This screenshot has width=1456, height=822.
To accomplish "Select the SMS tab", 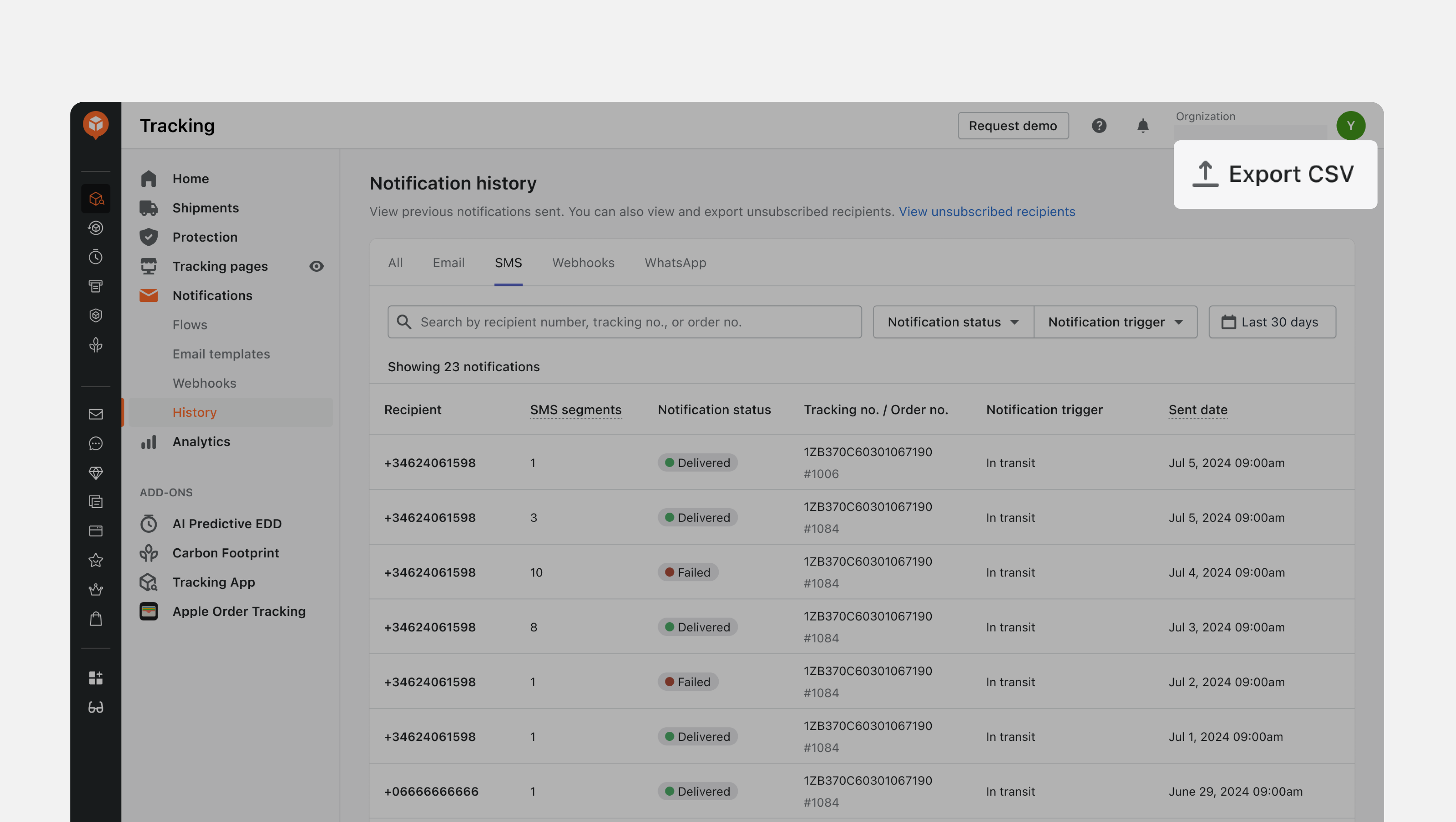I will click(x=508, y=263).
